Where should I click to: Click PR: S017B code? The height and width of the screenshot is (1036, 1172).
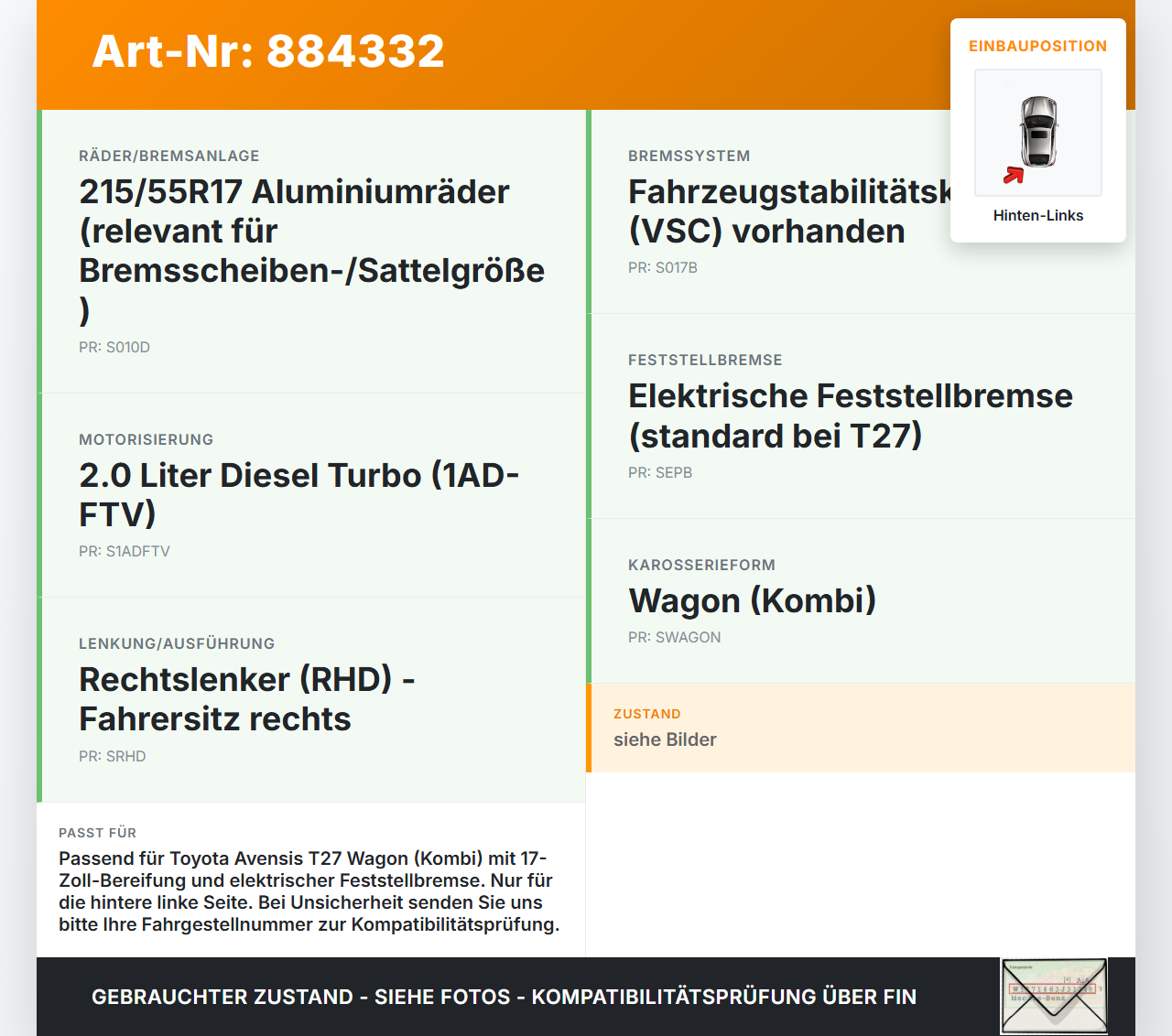click(663, 267)
